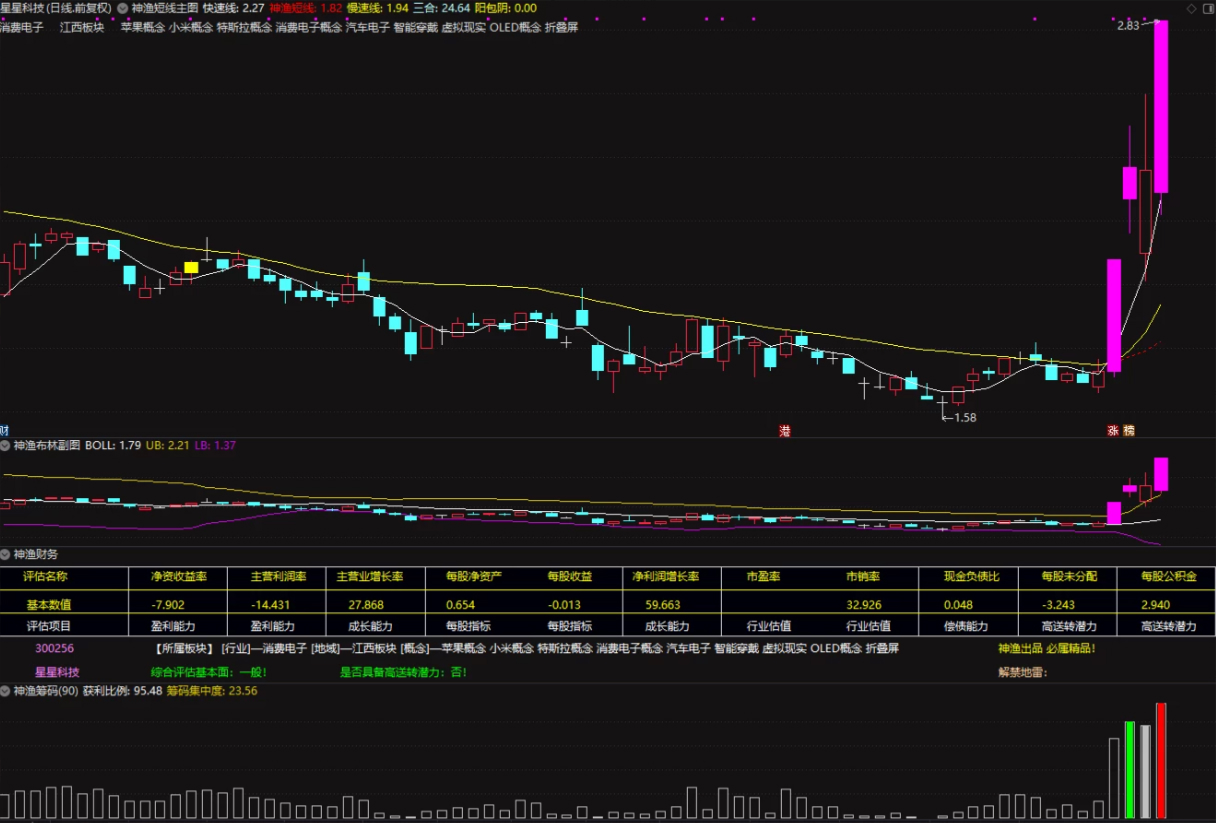1216x823 pixels.
Task: Open the 折叠屏 concept tag in top row
Action: (561, 27)
